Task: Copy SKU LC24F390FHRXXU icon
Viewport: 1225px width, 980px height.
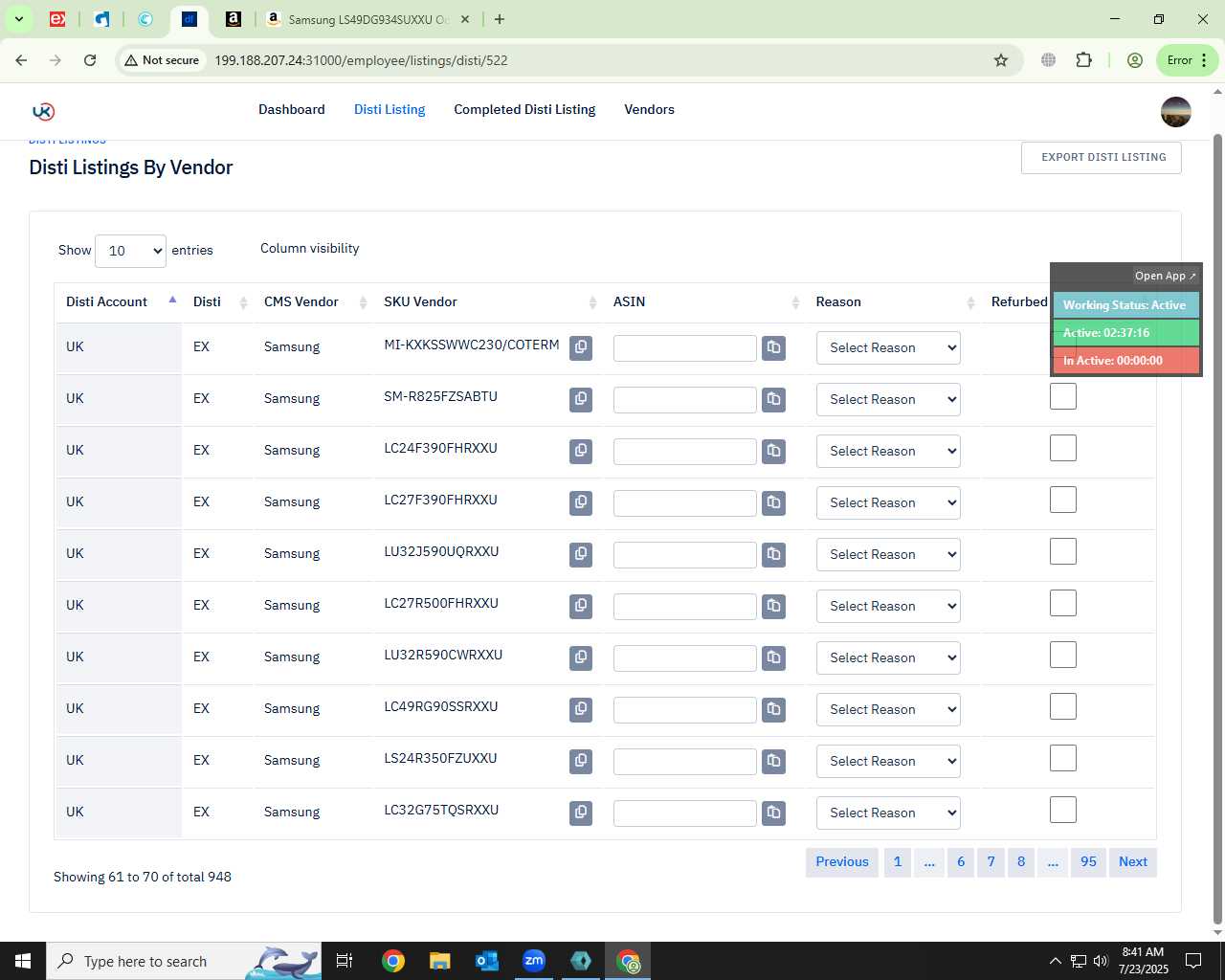Action: (581, 451)
